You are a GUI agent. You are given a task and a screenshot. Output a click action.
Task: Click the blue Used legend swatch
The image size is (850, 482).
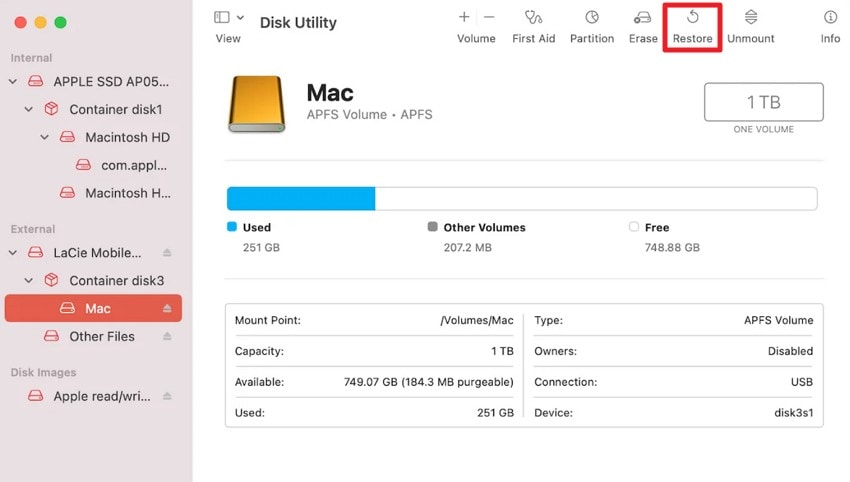[232, 227]
